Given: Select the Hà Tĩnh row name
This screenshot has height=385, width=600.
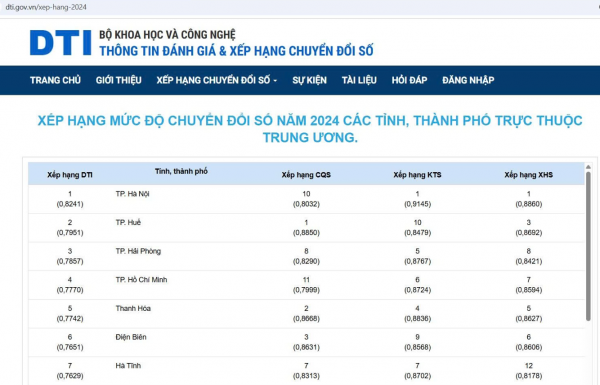Looking at the screenshot, I should point(128,366).
